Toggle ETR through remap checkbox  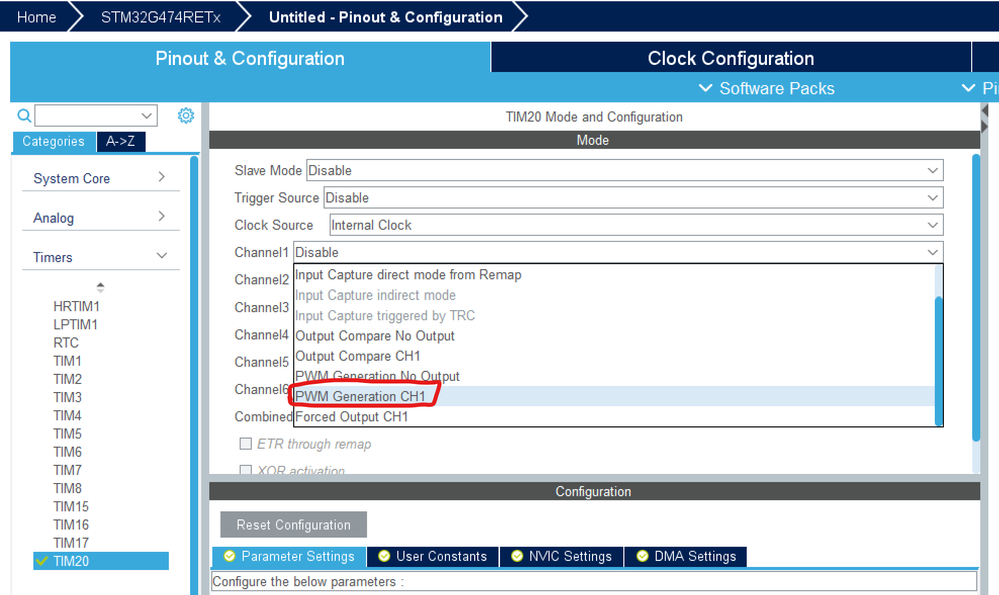245,443
